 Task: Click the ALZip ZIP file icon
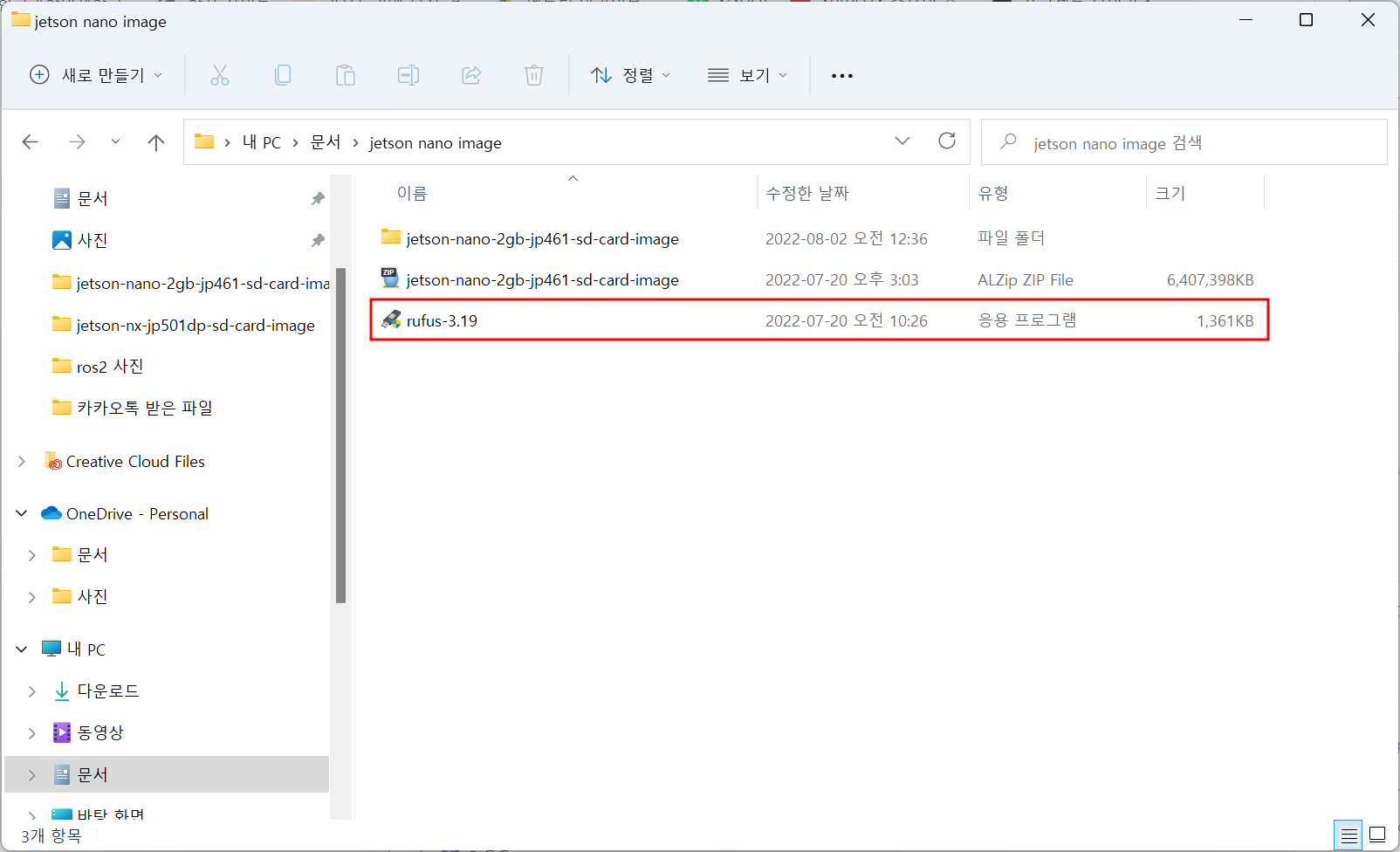click(x=390, y=278)
